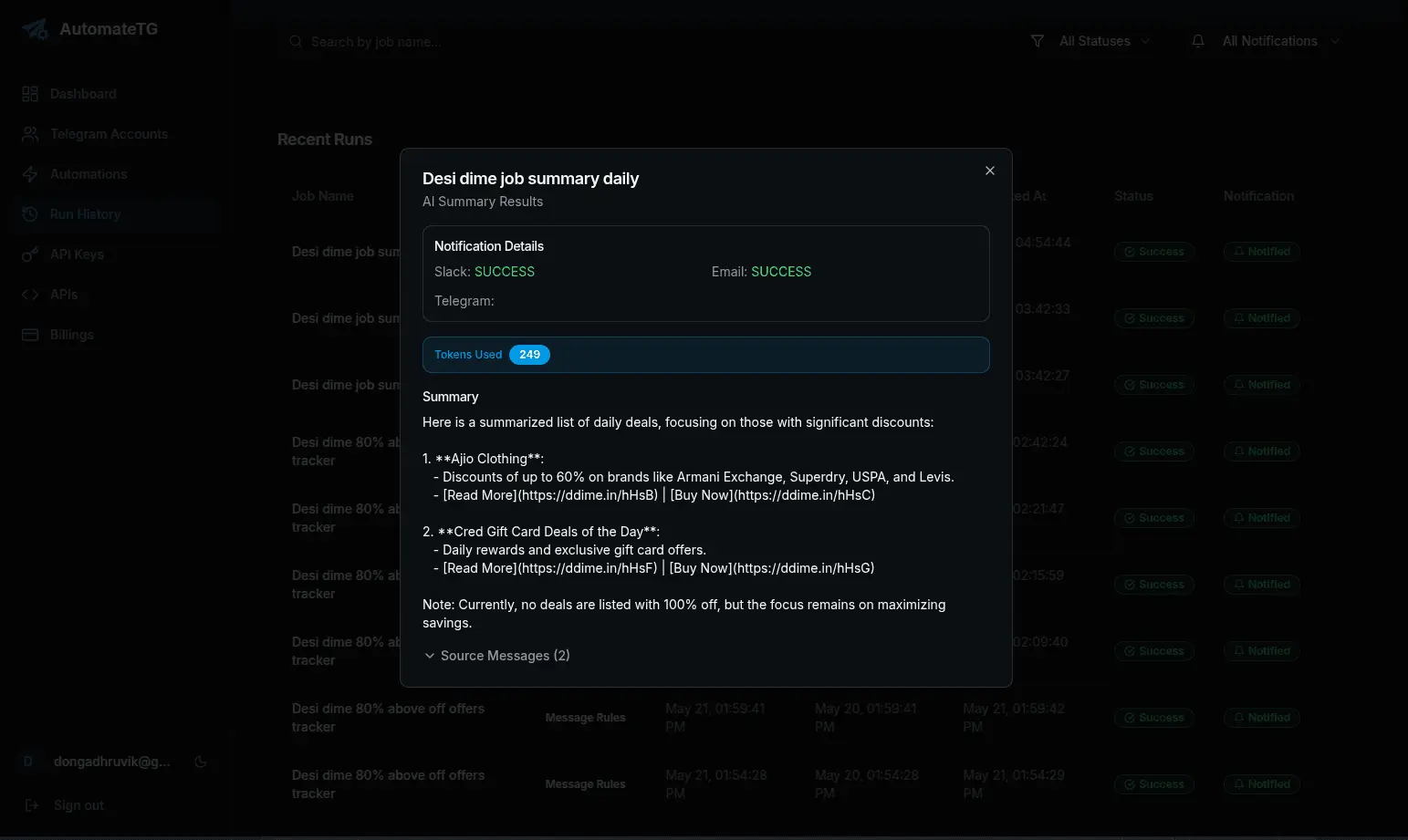Click the sign out arrow icon
This screenshot has width=1408, height=840.
click(32, 805)
